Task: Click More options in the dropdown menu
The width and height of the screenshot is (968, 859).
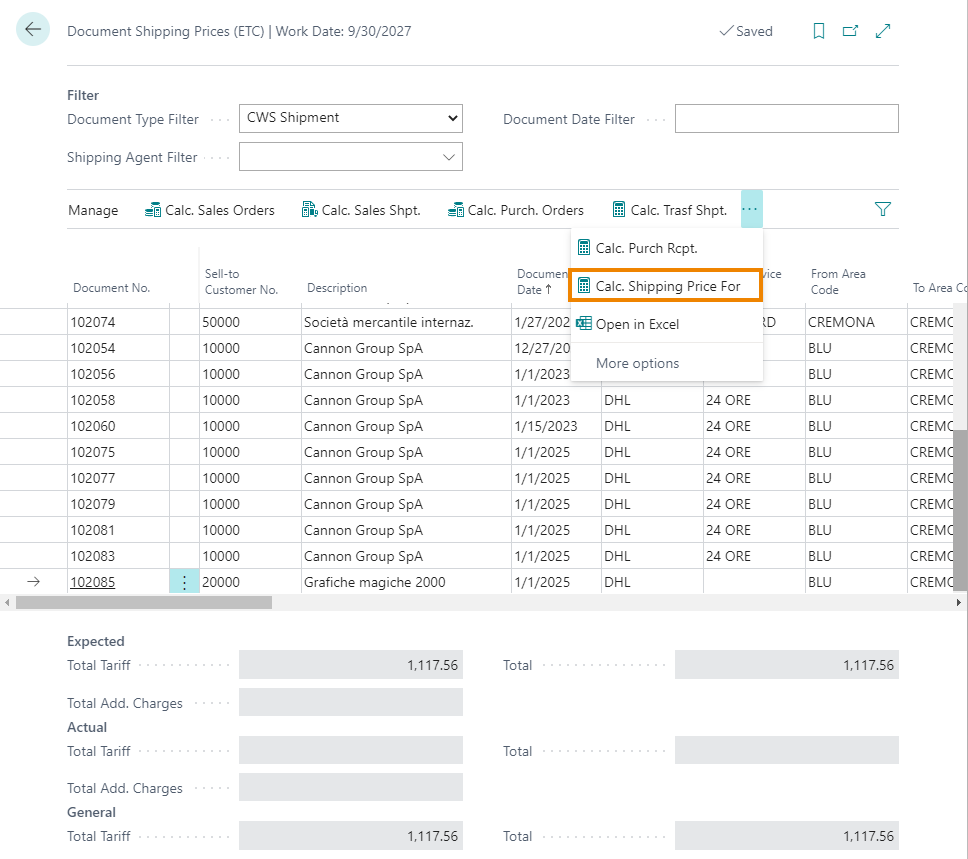Action: pos(637,363)
